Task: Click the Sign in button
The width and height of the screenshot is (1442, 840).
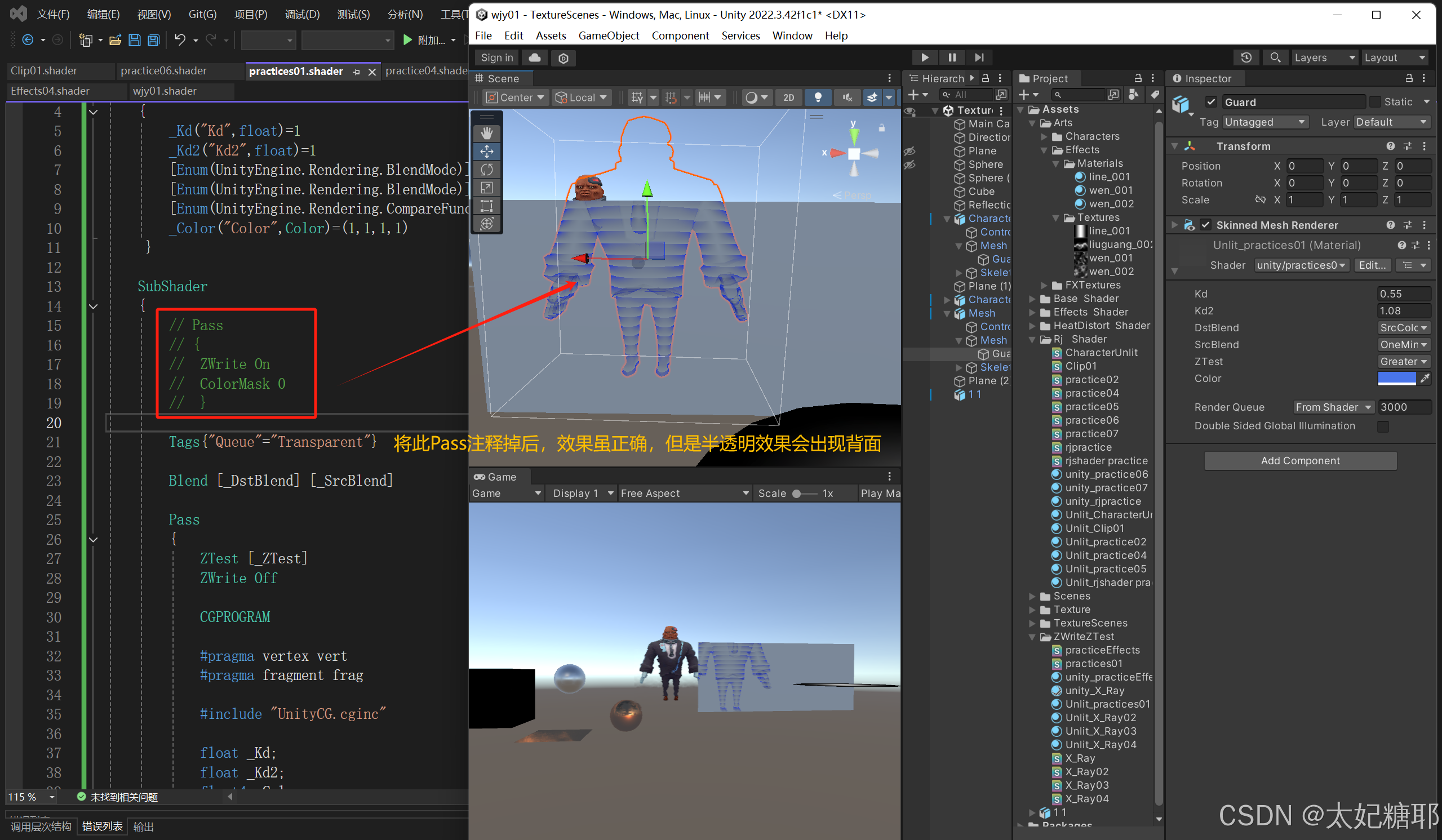Action: (496, 57)
